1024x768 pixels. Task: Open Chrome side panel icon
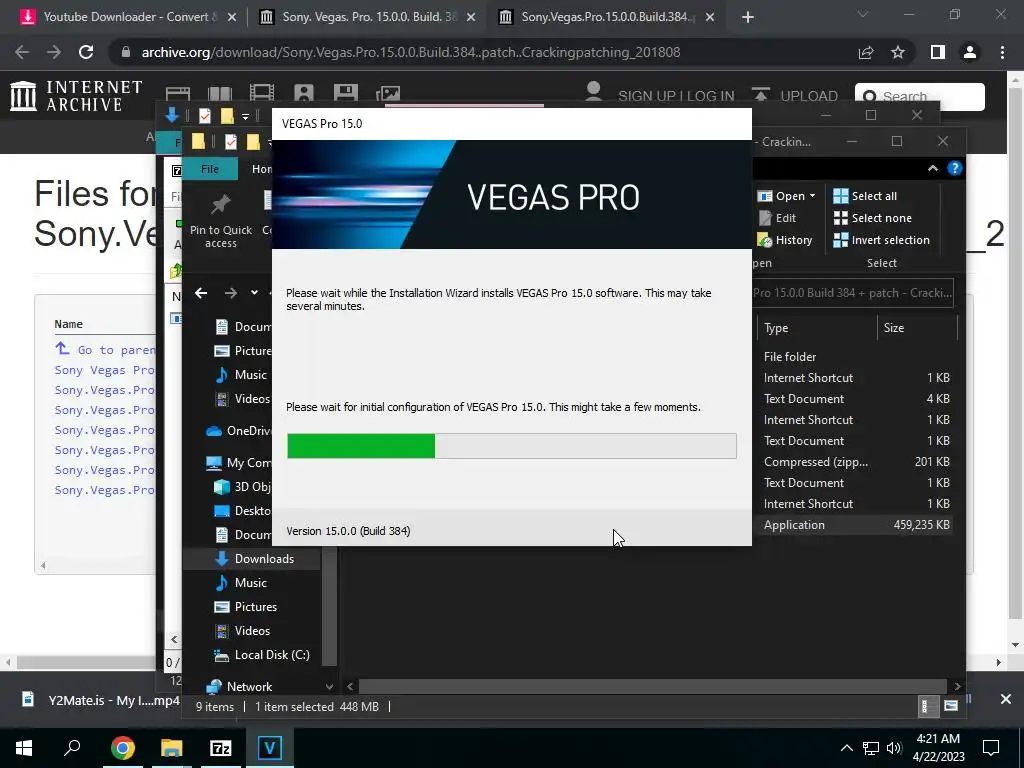pos(938,52)
